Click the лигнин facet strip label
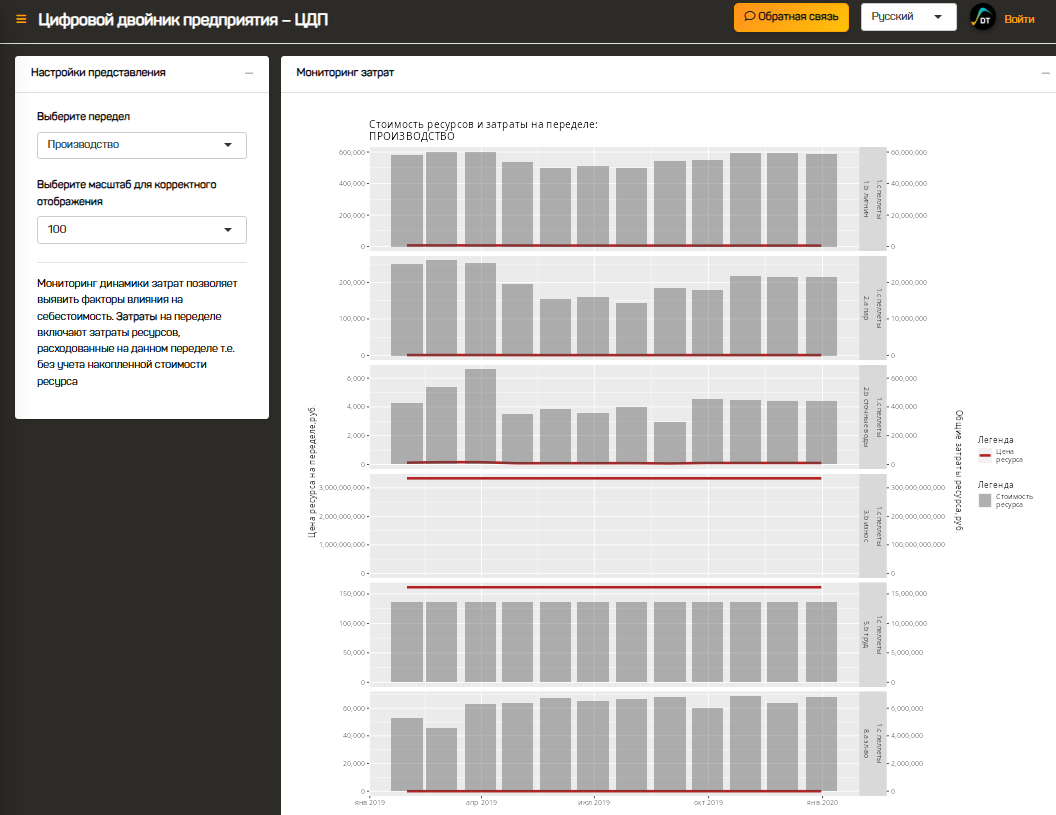The image size is (1056, 815). click(x=873, y=198)
